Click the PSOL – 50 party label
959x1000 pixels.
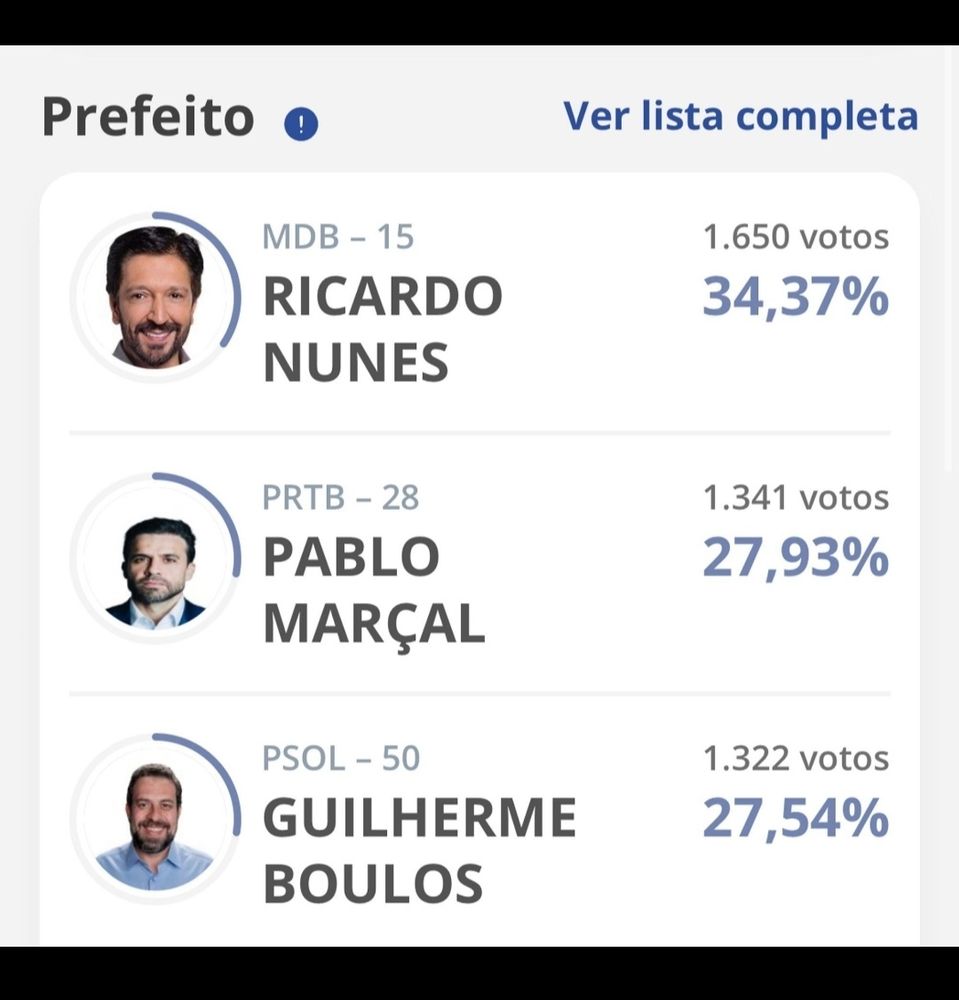[341, 758]
